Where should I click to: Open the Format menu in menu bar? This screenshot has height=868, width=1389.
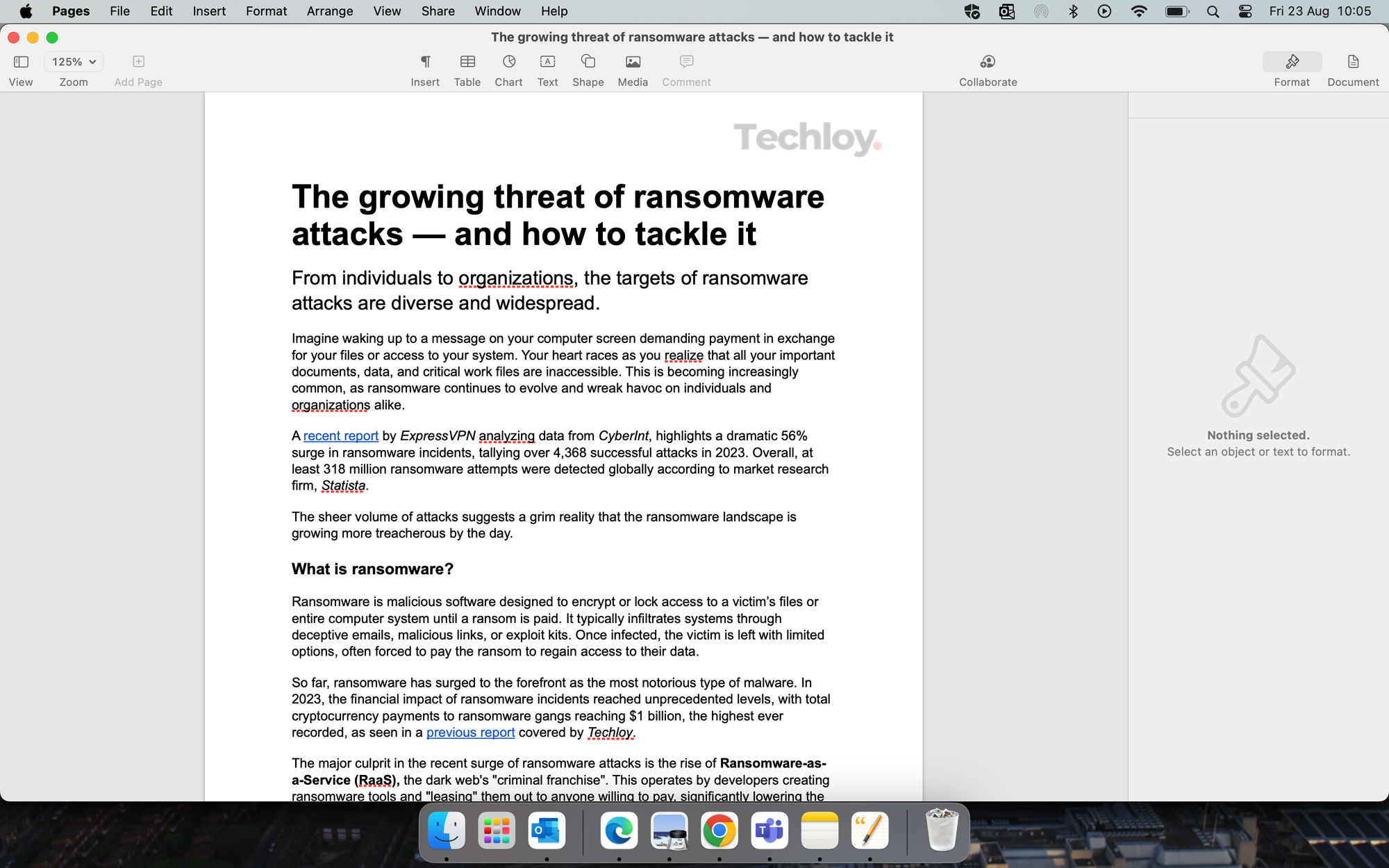point(266,11)
